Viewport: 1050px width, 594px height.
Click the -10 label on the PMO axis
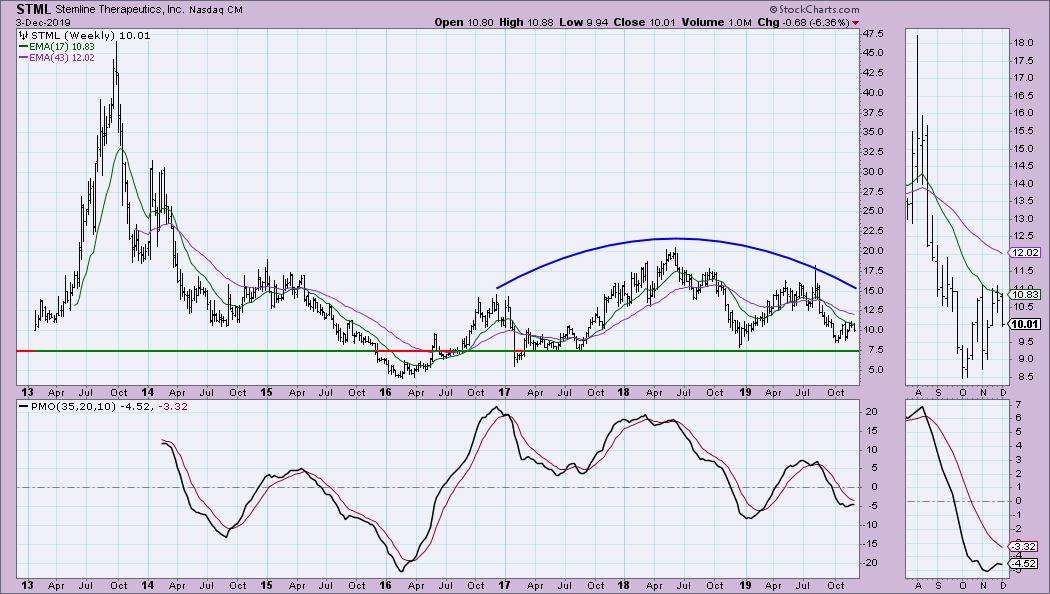871,525
